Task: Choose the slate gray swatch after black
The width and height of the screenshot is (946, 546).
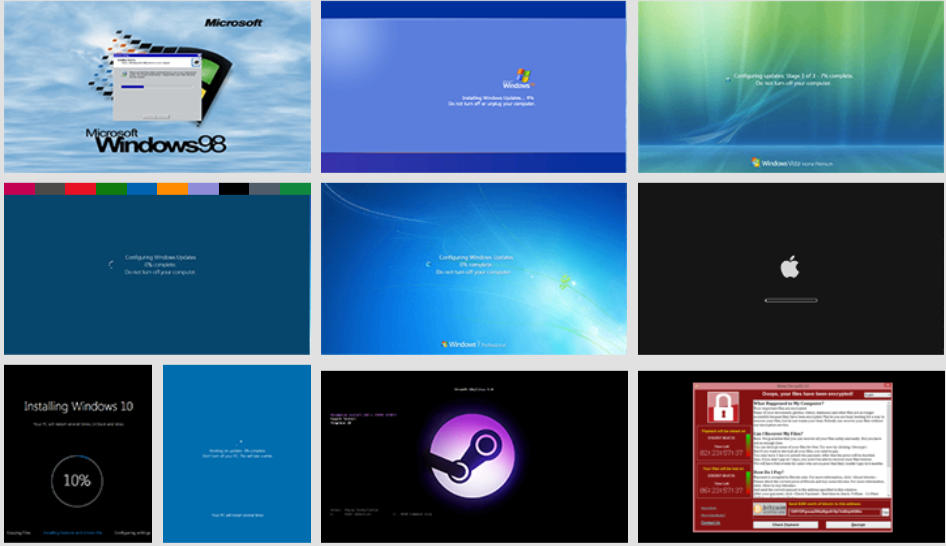Action: tap(265, 189)
